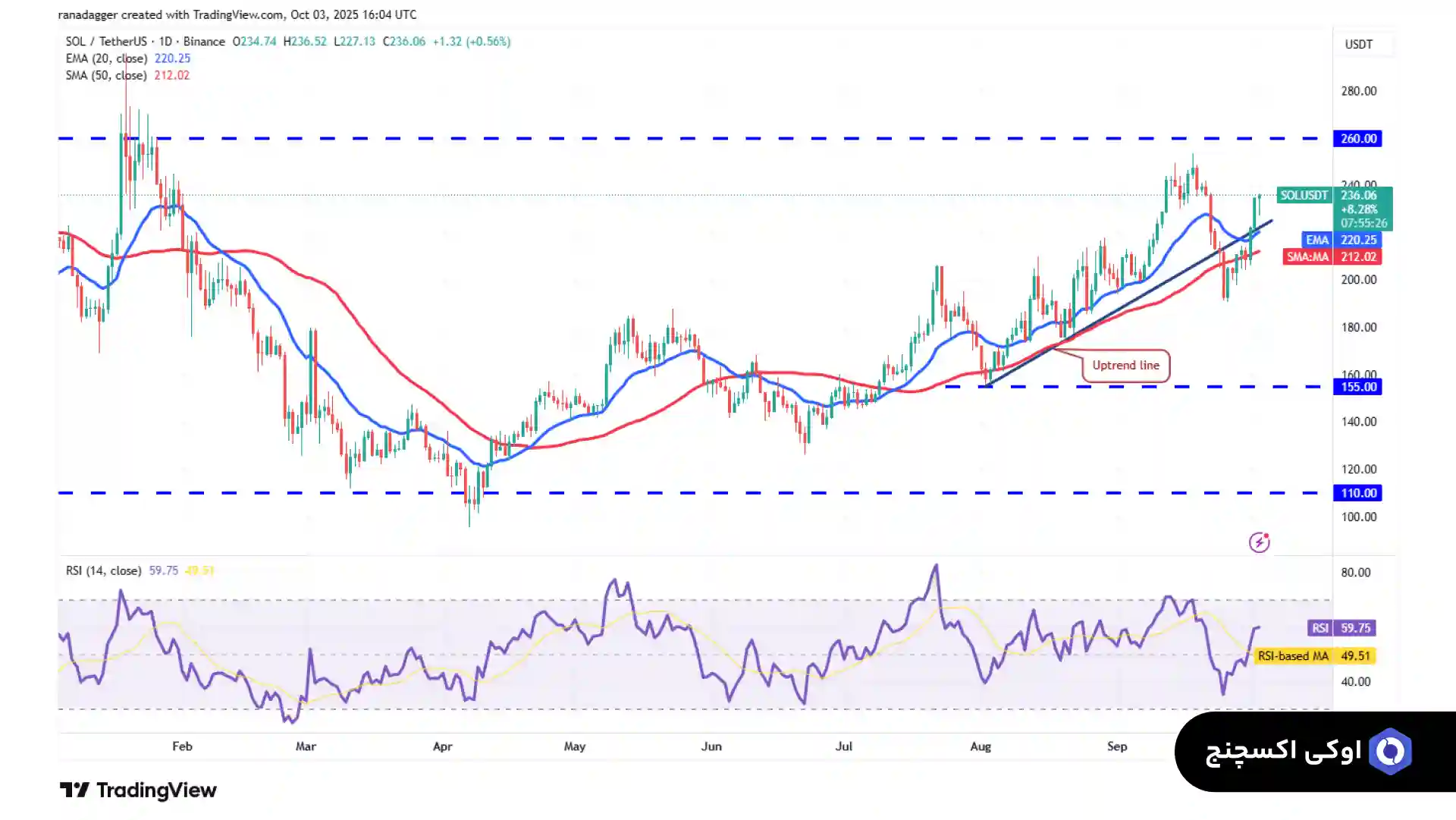Image resolution: width=1456 pixels, height=820 pixels.
Task: Click the 260.00 resistance level price tag
Action: click(x=1357, y=139)
